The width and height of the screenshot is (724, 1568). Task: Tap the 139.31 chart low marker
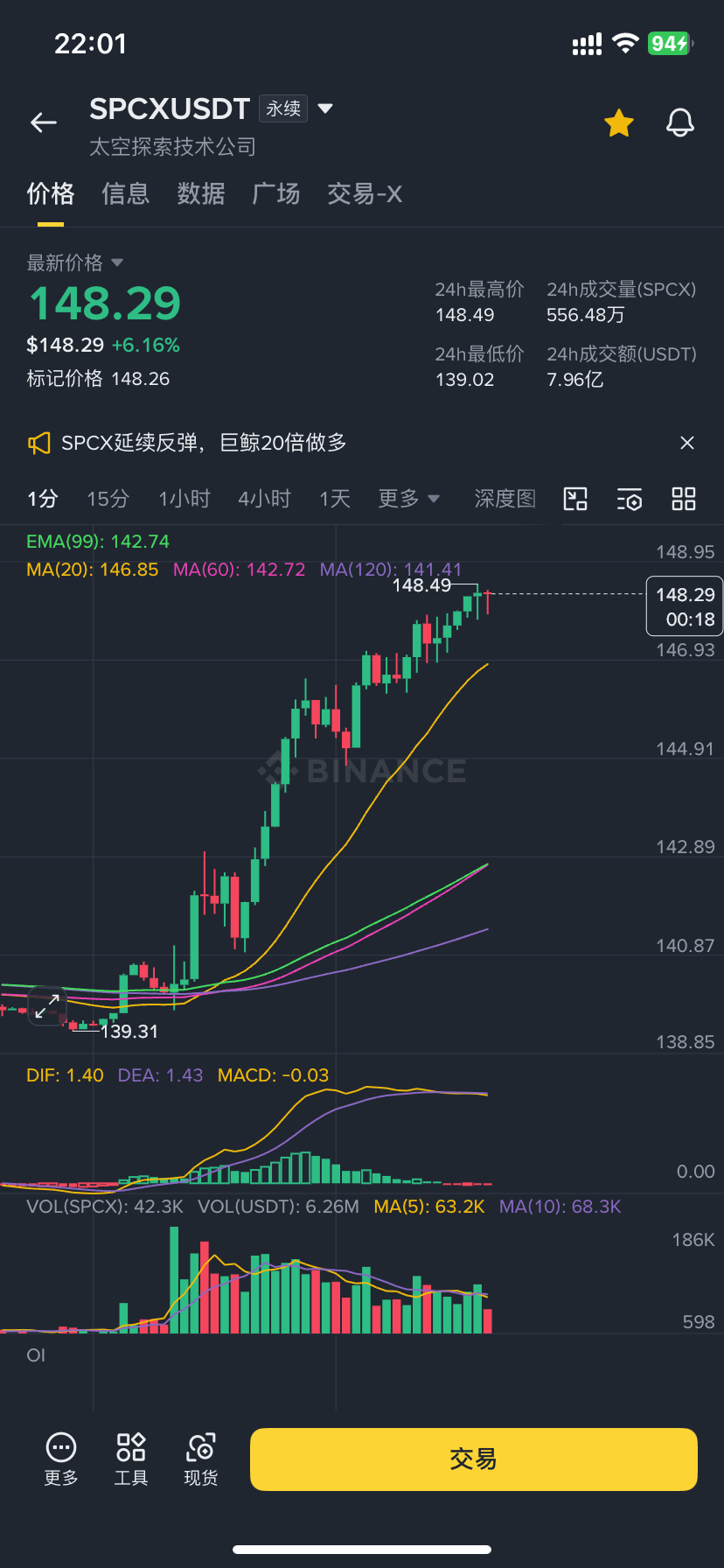click(x=129, y=1032)
